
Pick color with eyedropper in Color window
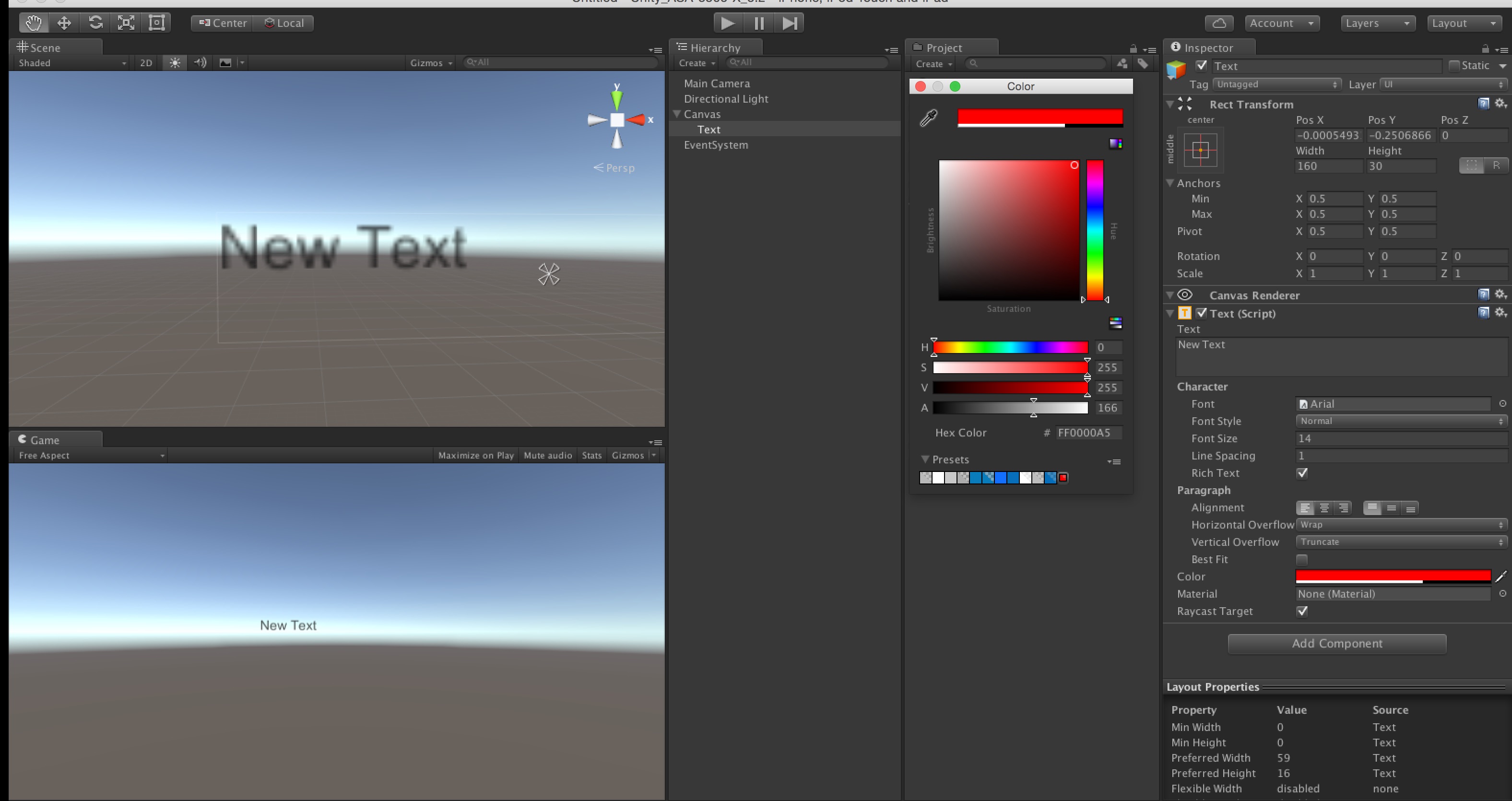coord(929,118)
